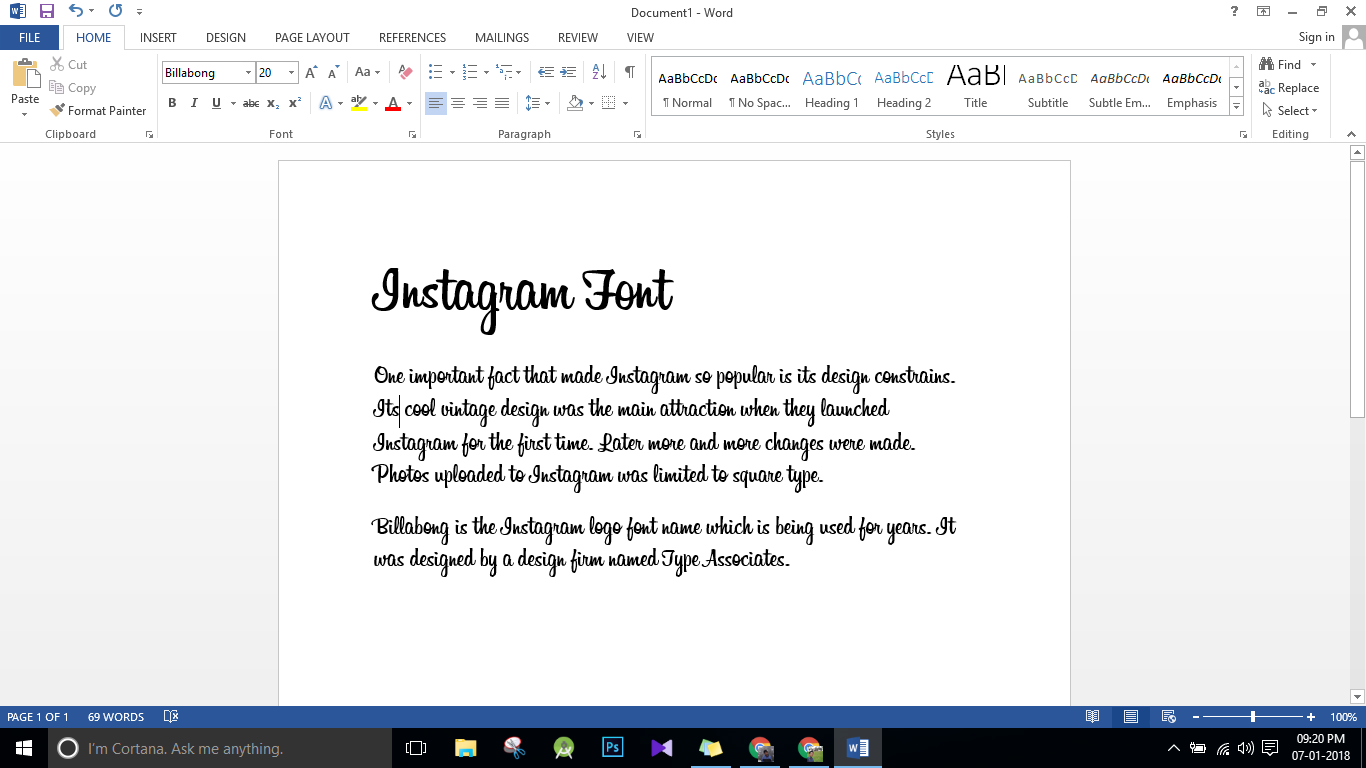Open the Change Case Aa dropdown
1366x768 pixels.
(367, 72)
